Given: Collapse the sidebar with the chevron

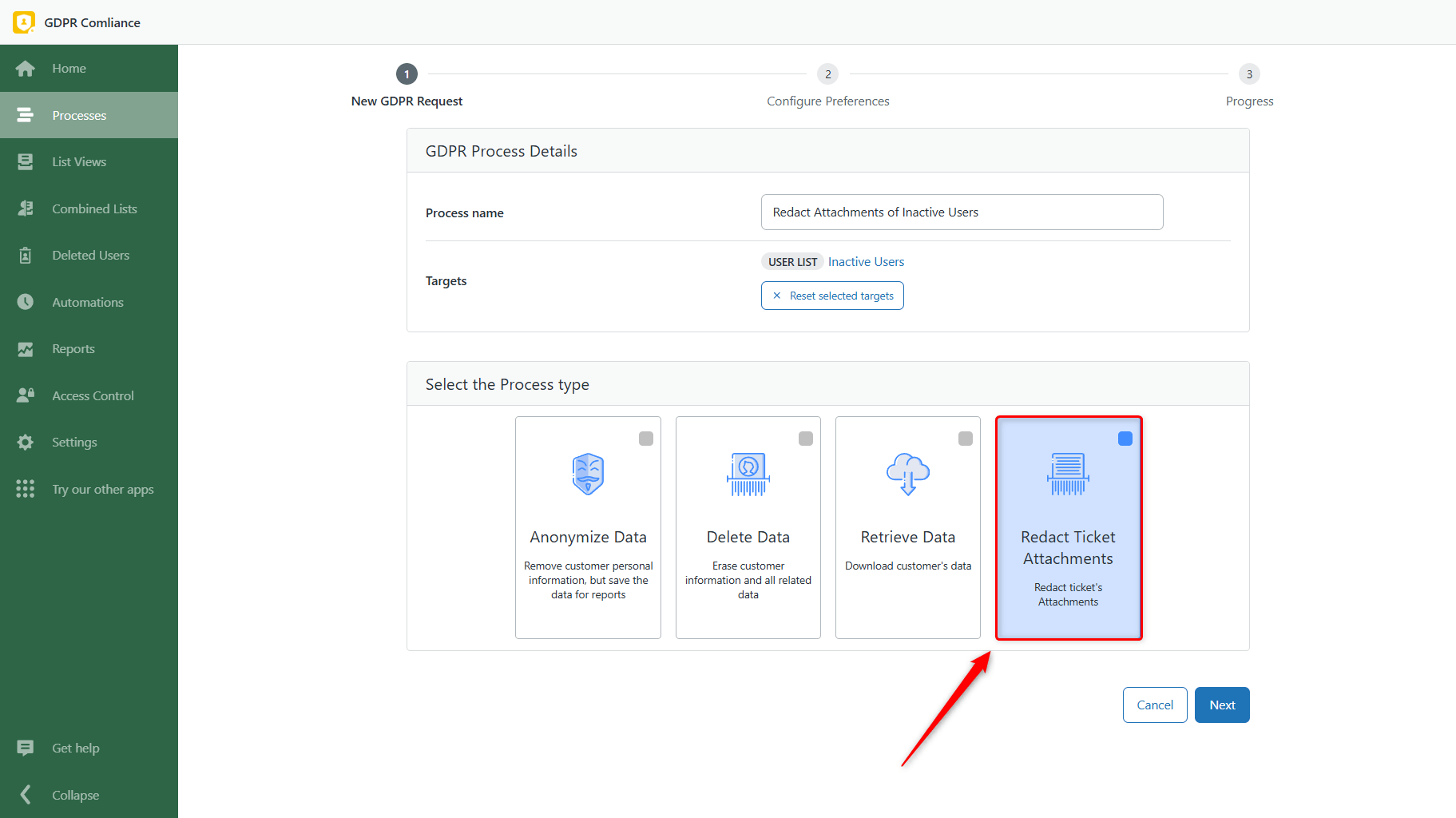Looking at the screenshot, I should 26,795.
